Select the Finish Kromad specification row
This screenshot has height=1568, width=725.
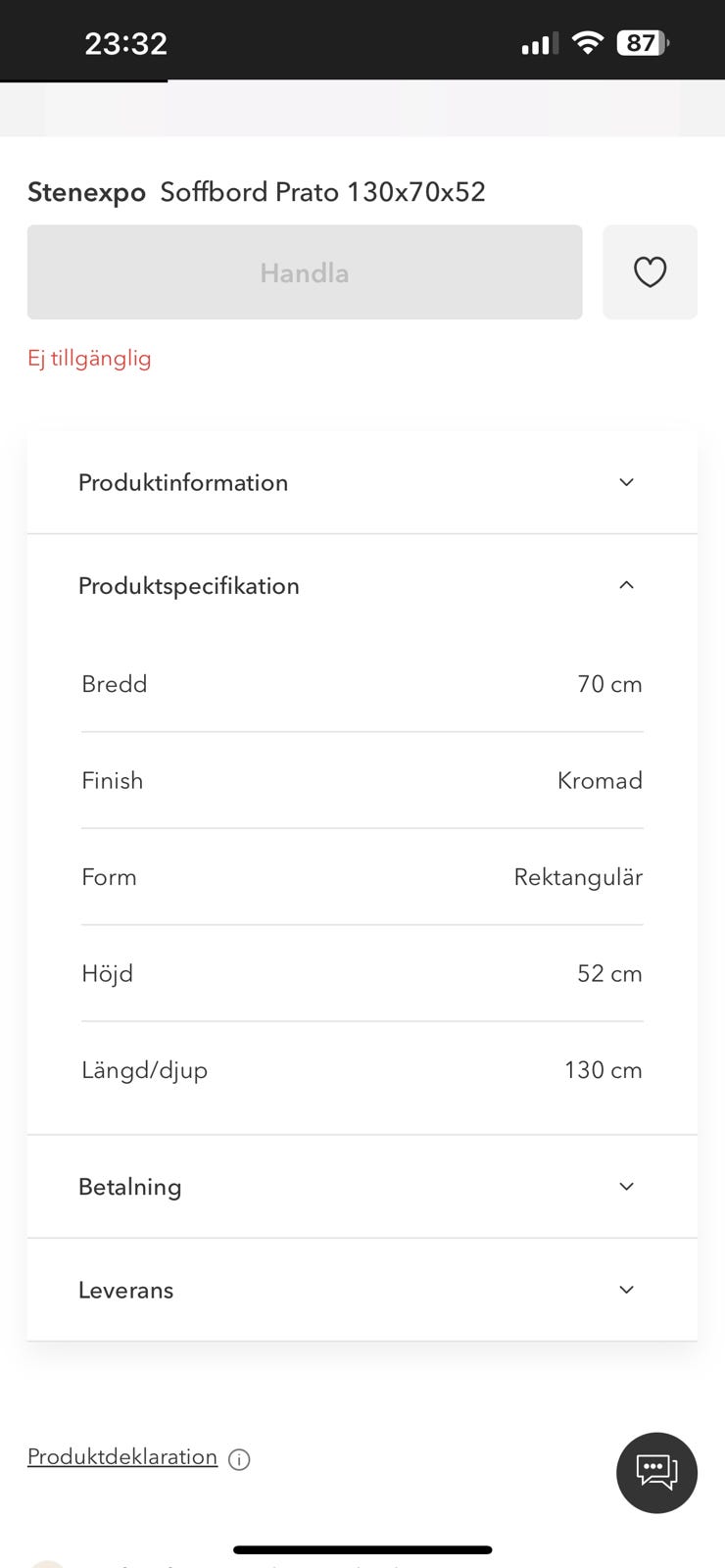coord(362,780)
